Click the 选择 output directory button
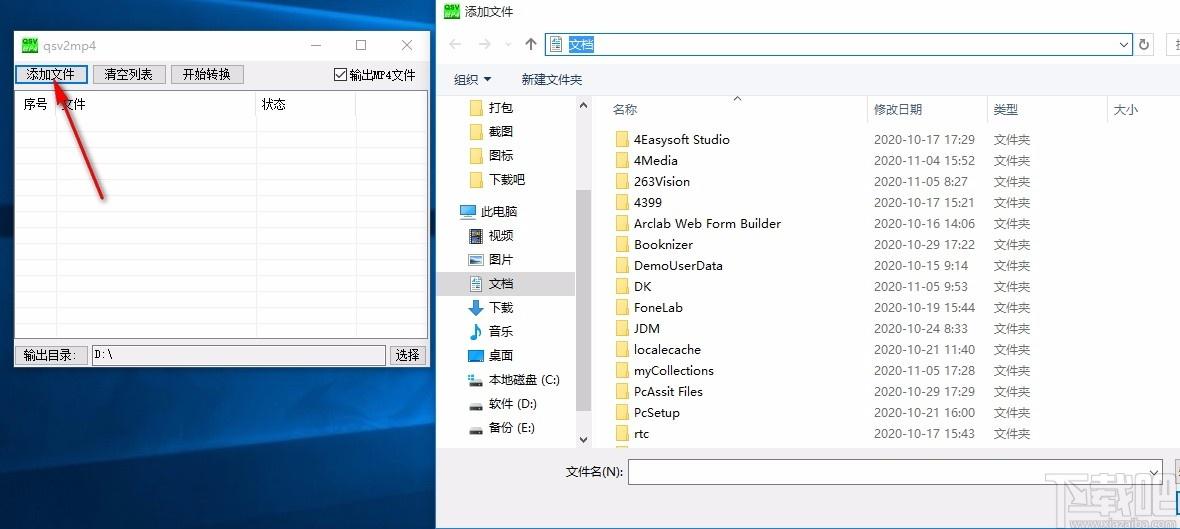Viewport: 1180px width, 529px height. tap(408, 355)
